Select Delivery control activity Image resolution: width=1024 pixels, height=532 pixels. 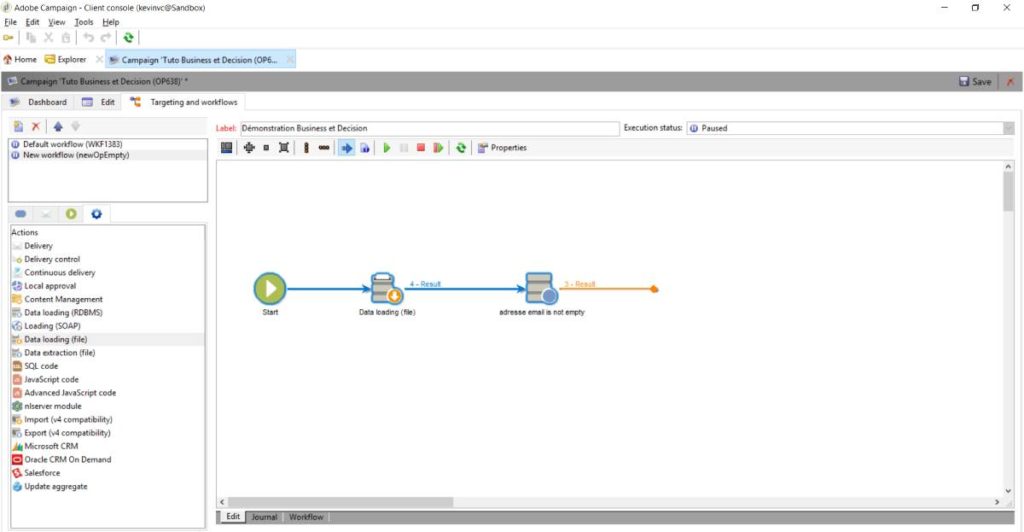coord(52,259)
